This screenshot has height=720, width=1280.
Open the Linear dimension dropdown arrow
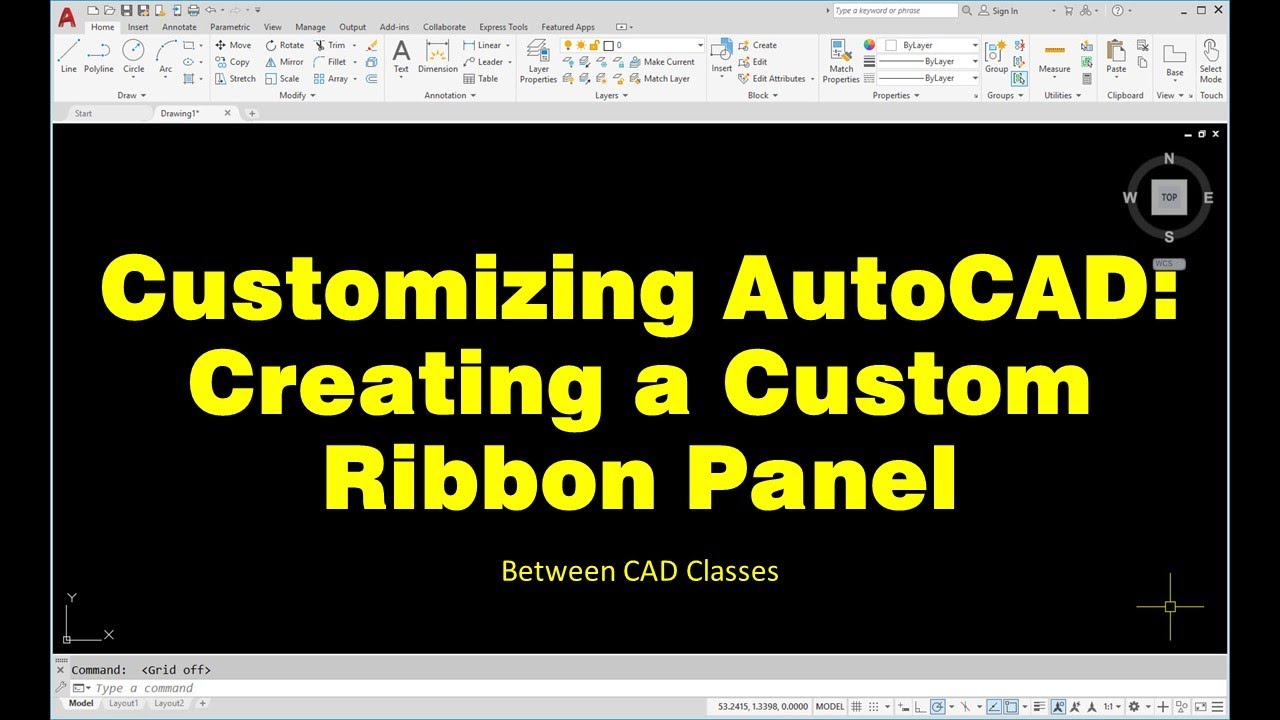(x=507, y=45)
